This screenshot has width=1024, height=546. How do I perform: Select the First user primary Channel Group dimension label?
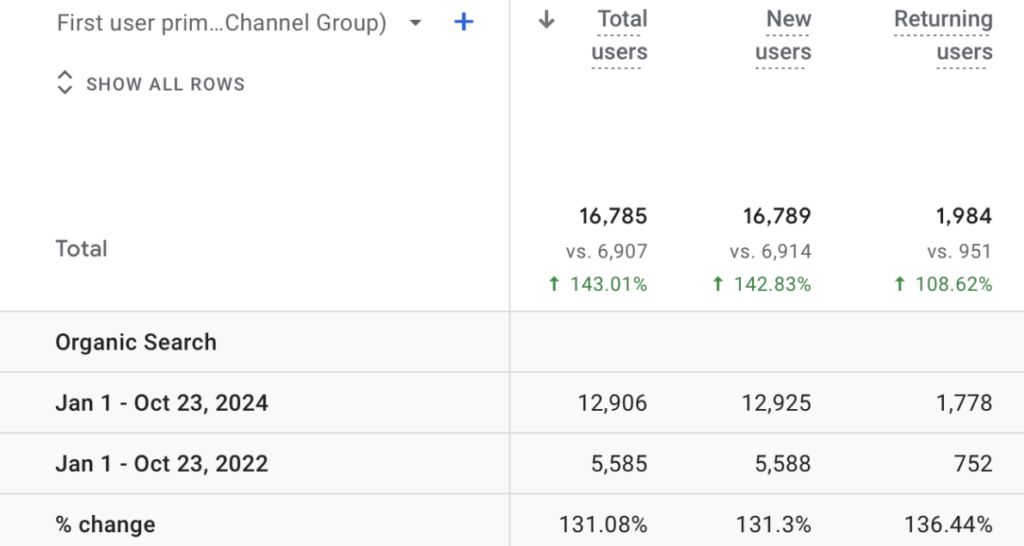(x=221, y=23)
